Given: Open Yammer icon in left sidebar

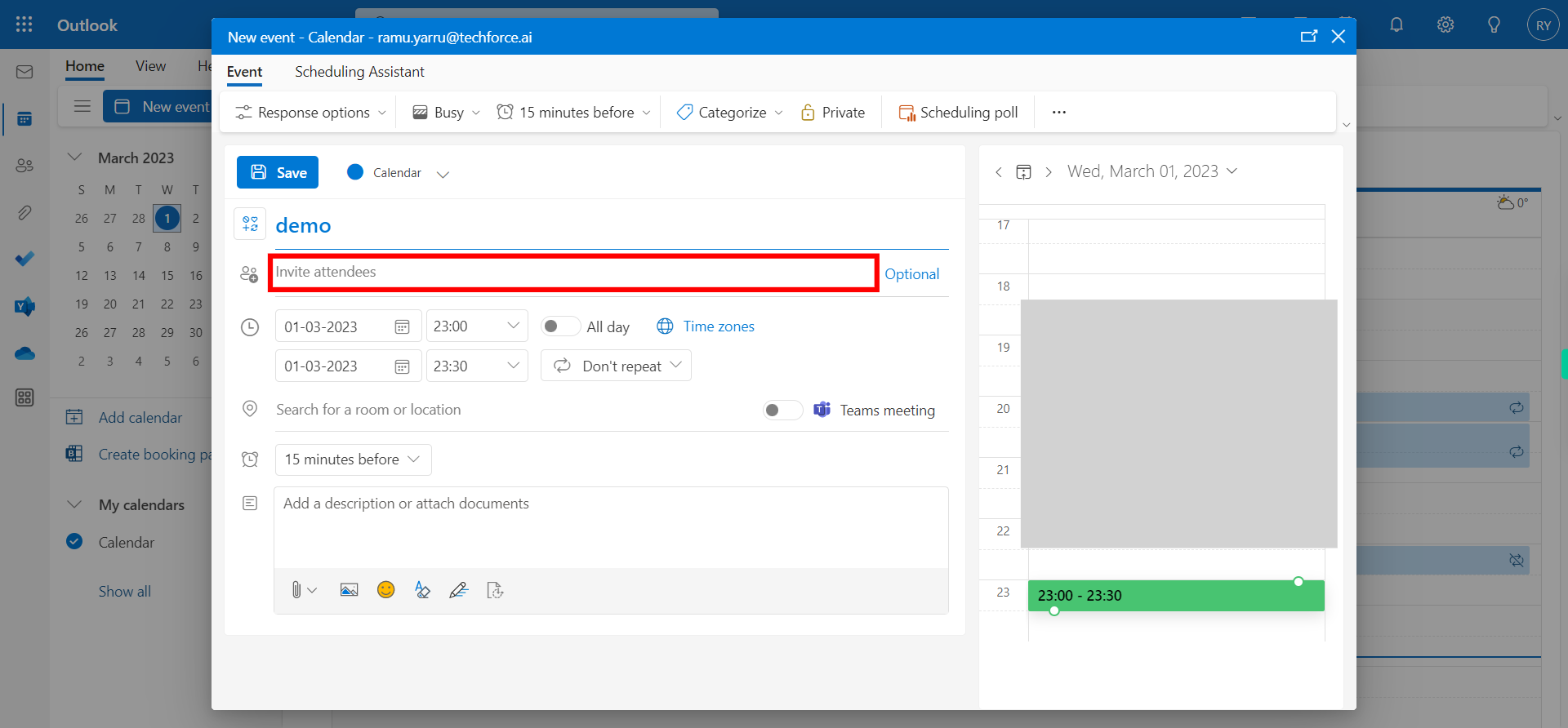Looking at the screenshot, I should coord(24,306).
